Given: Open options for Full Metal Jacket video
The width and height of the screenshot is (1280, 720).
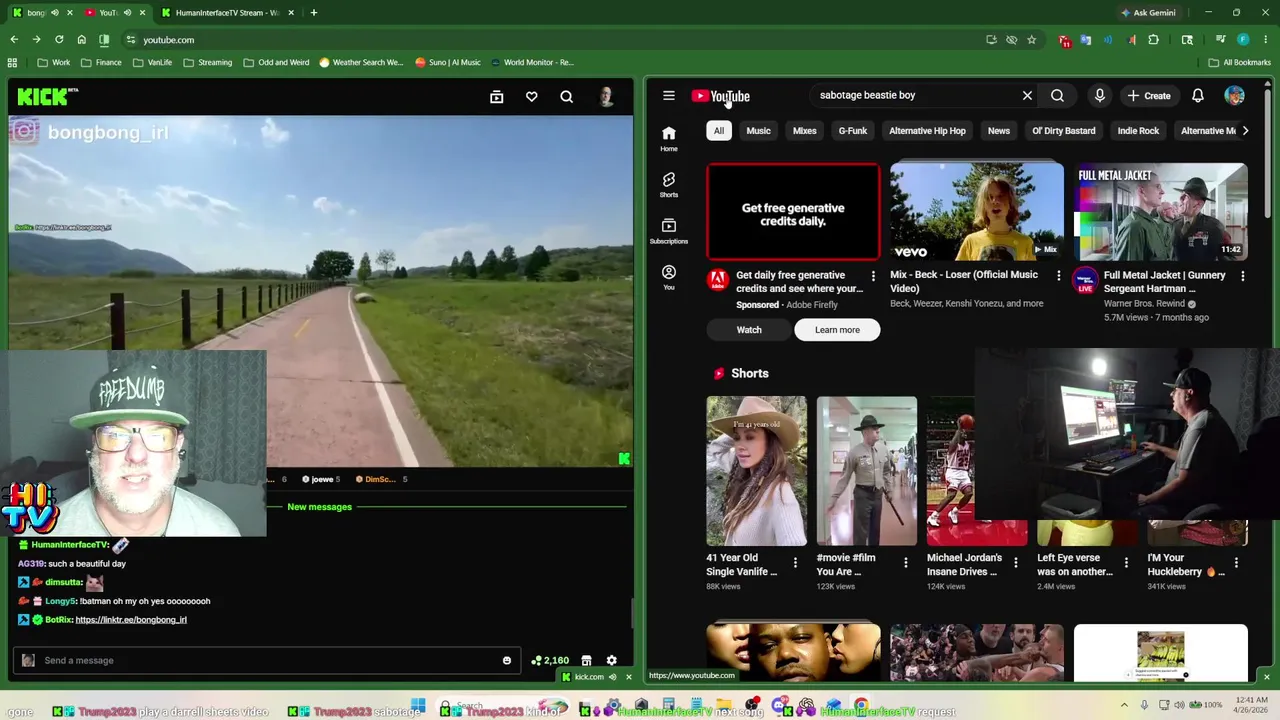Looking at the screenshot, I should [1243, 276].
